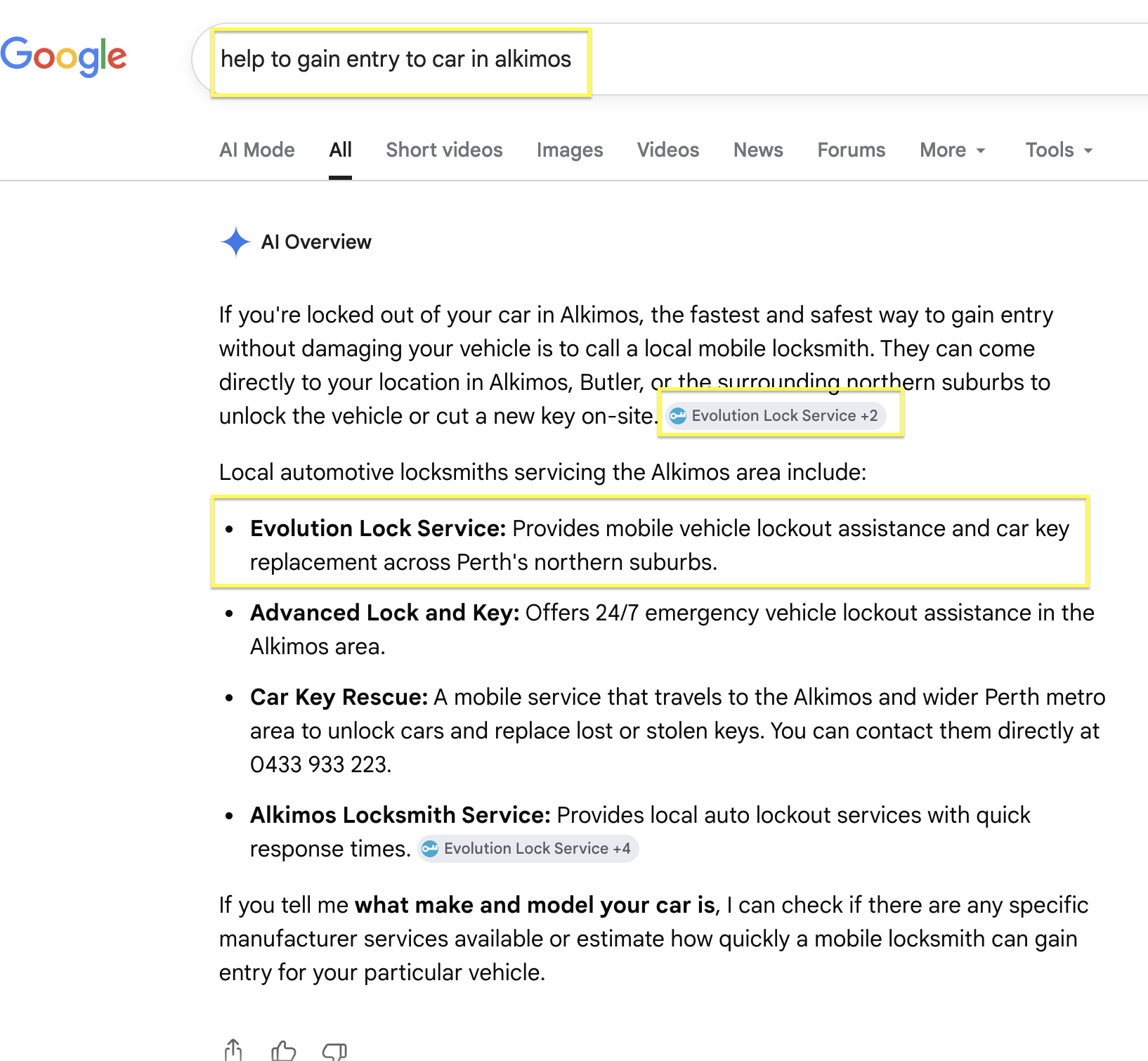Click key icon in Evolution Lock Service +4 chip

[x=430, y=849]
